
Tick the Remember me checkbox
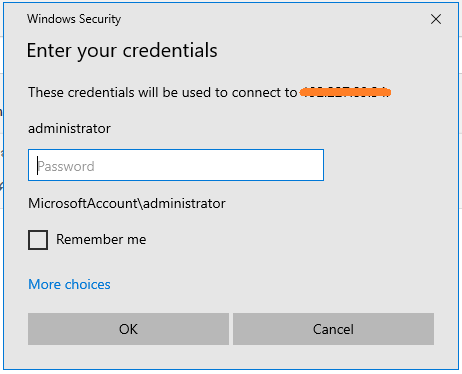click(38, 240)
